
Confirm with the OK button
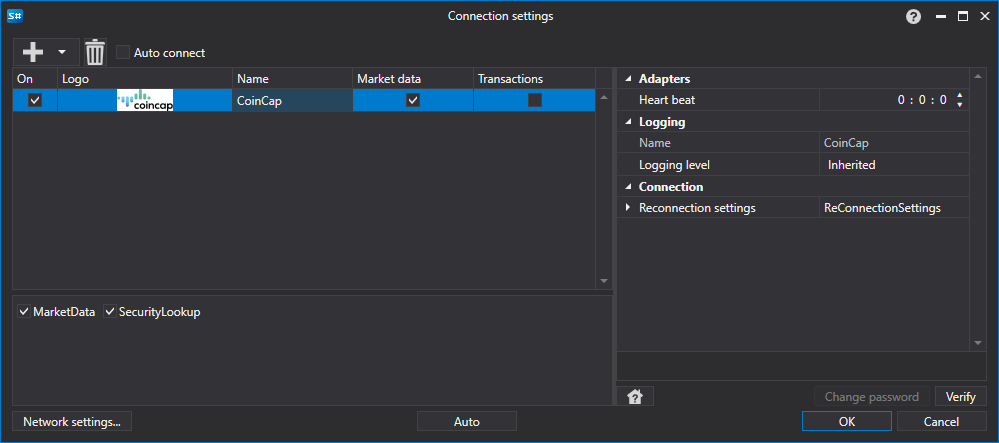pos(847,421)
